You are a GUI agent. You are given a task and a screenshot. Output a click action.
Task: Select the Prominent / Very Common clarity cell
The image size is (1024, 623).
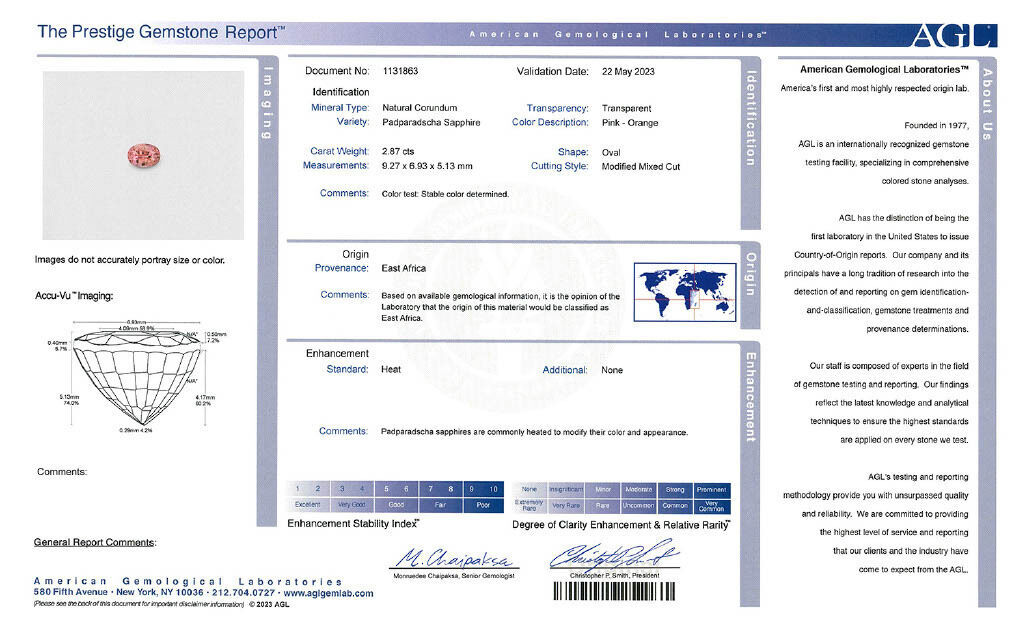(x=712, y=498)
